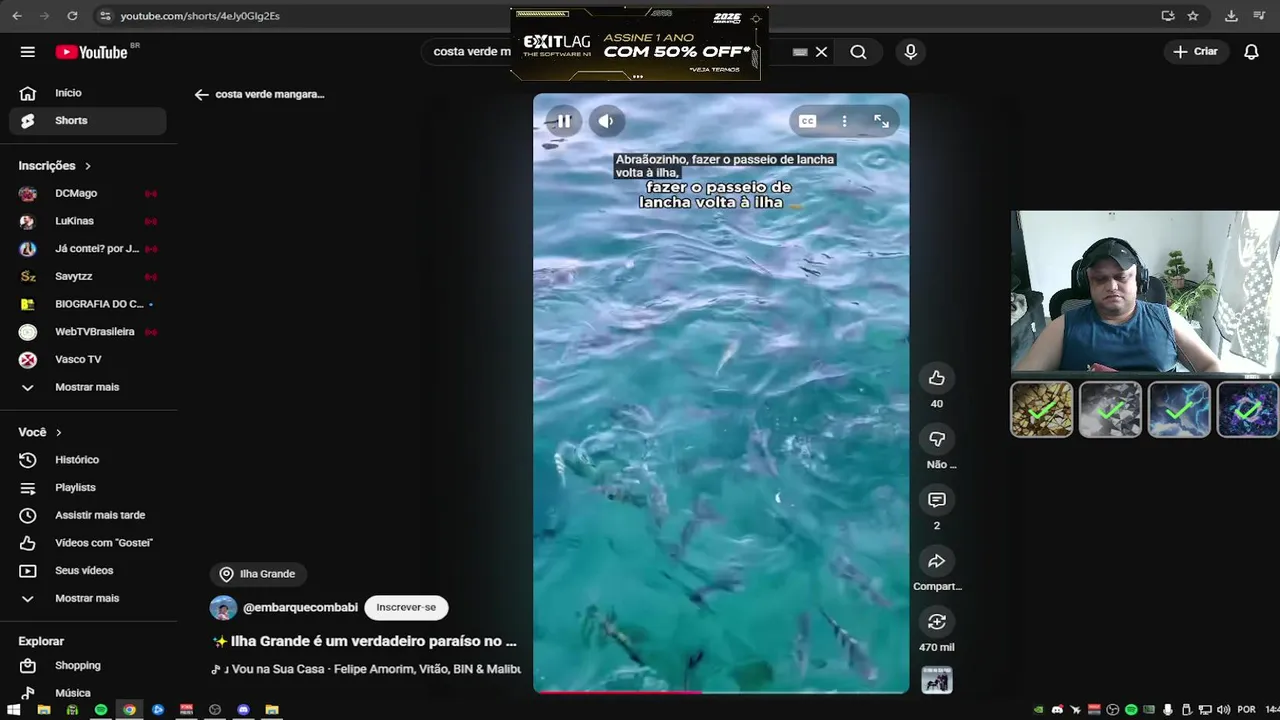Expand Mostrar mais below Seus vídeos

(x=88, y=598)
